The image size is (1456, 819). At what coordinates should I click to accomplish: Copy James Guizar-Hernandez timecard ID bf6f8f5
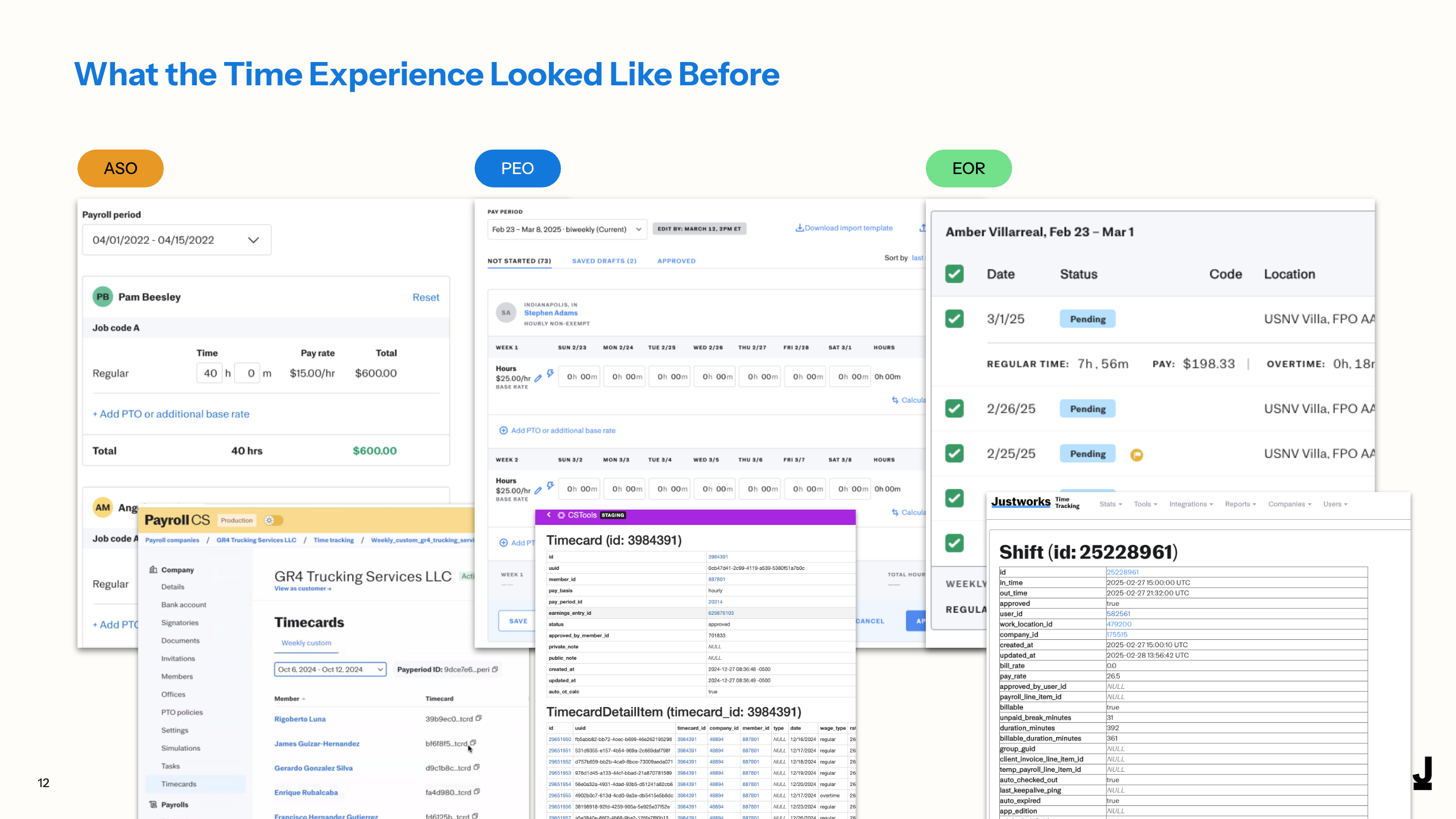473,743
